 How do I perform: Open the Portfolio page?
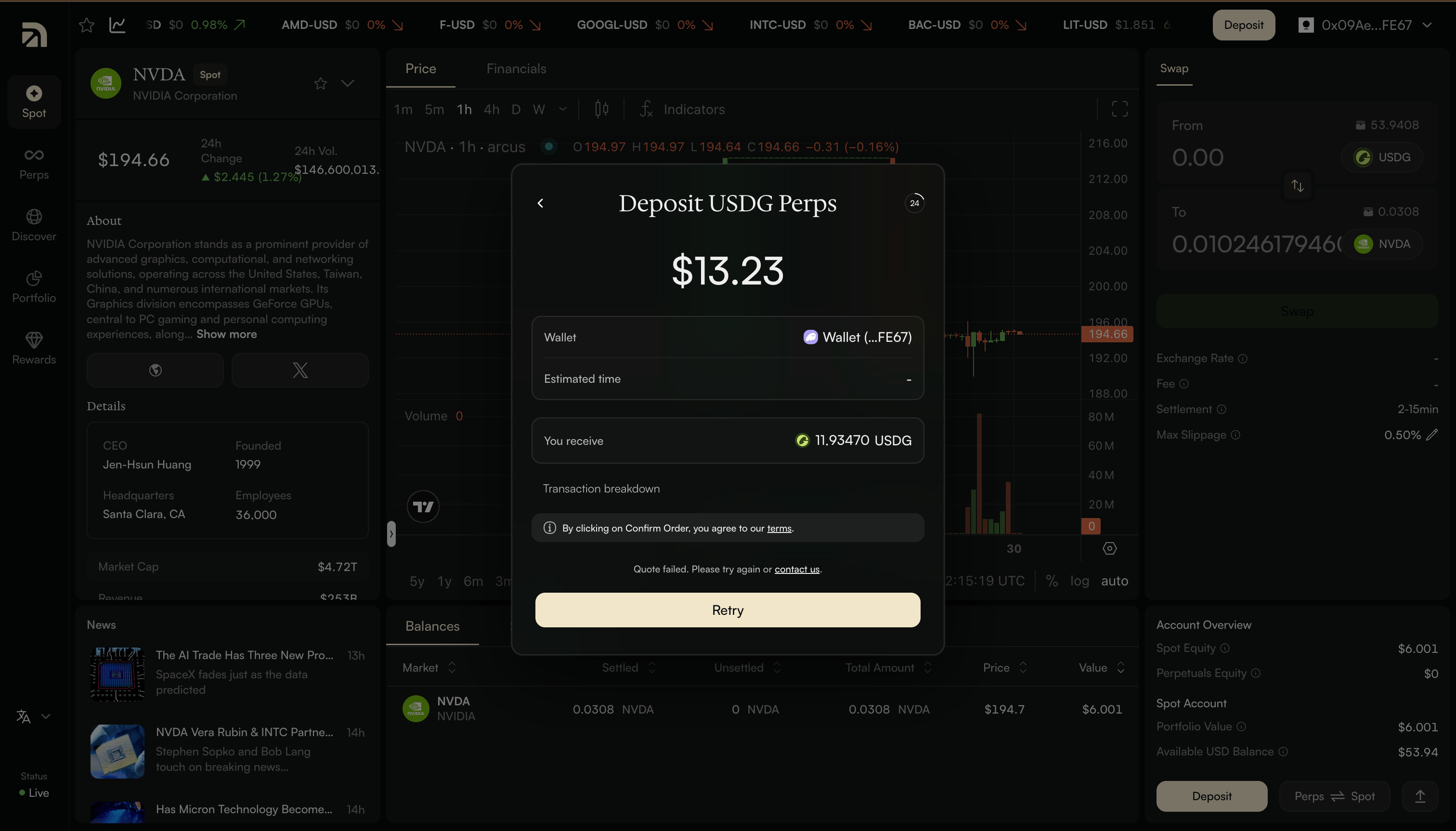coord(34,286)
